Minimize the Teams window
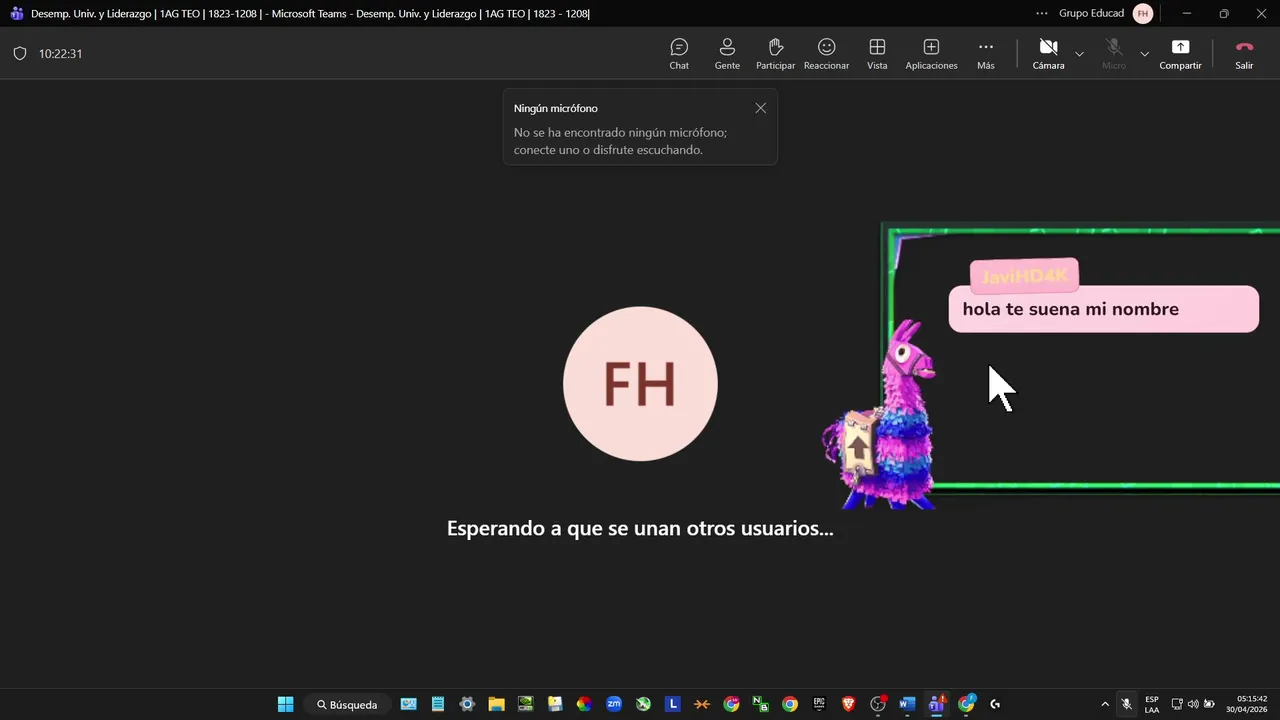 click(x=1187, y=14)
